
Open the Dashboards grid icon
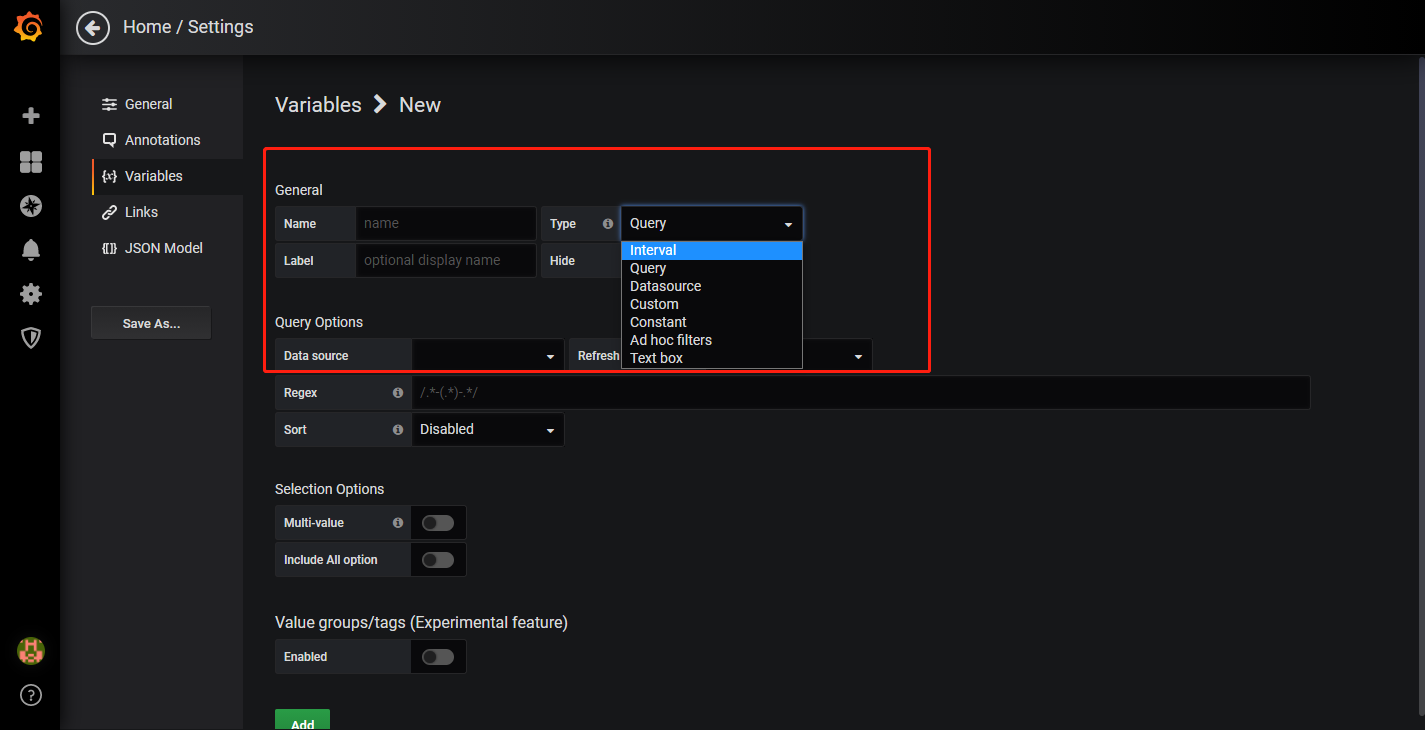click(x=31, y=162)
